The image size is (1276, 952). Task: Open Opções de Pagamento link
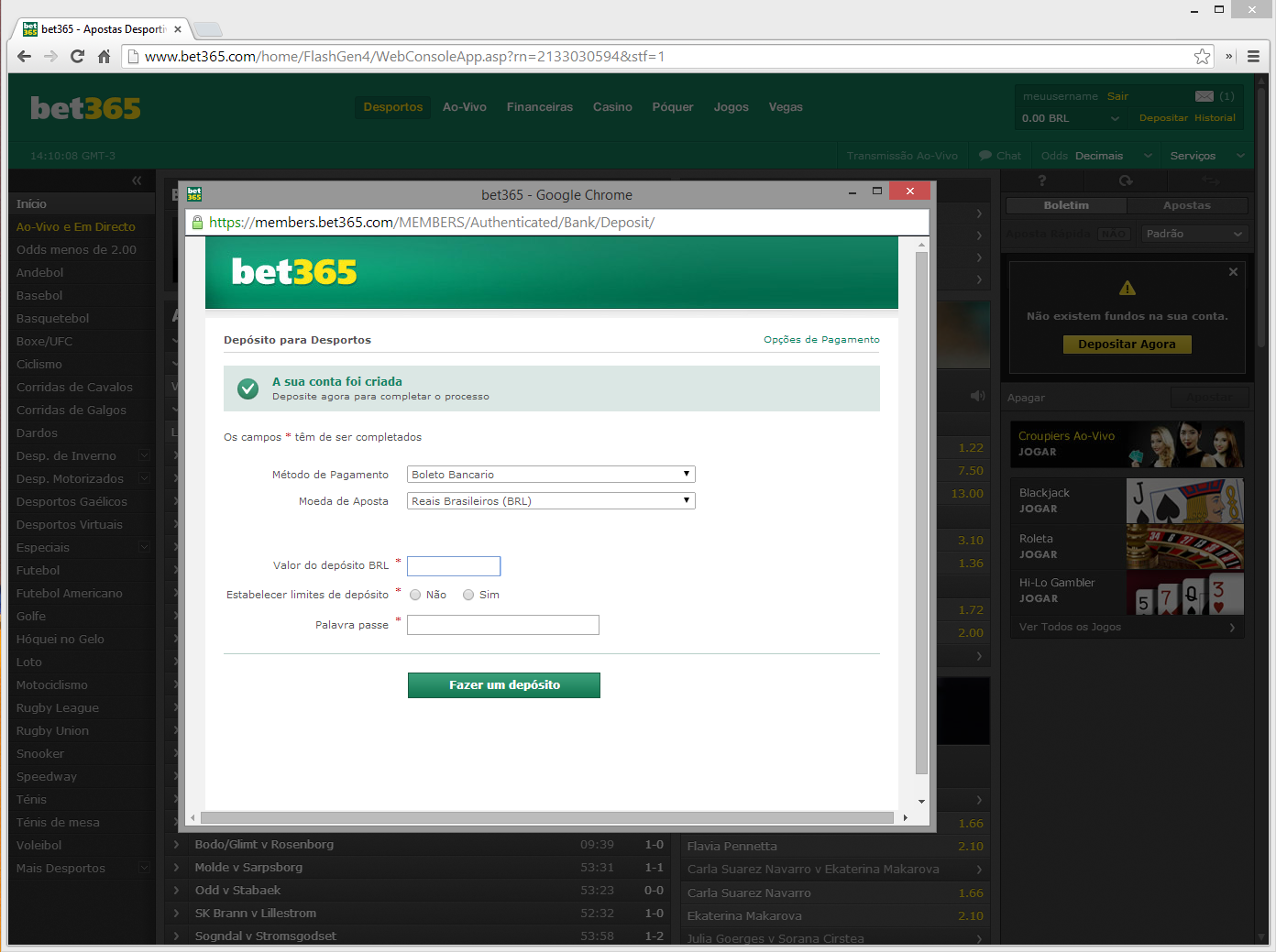[821, 340]
